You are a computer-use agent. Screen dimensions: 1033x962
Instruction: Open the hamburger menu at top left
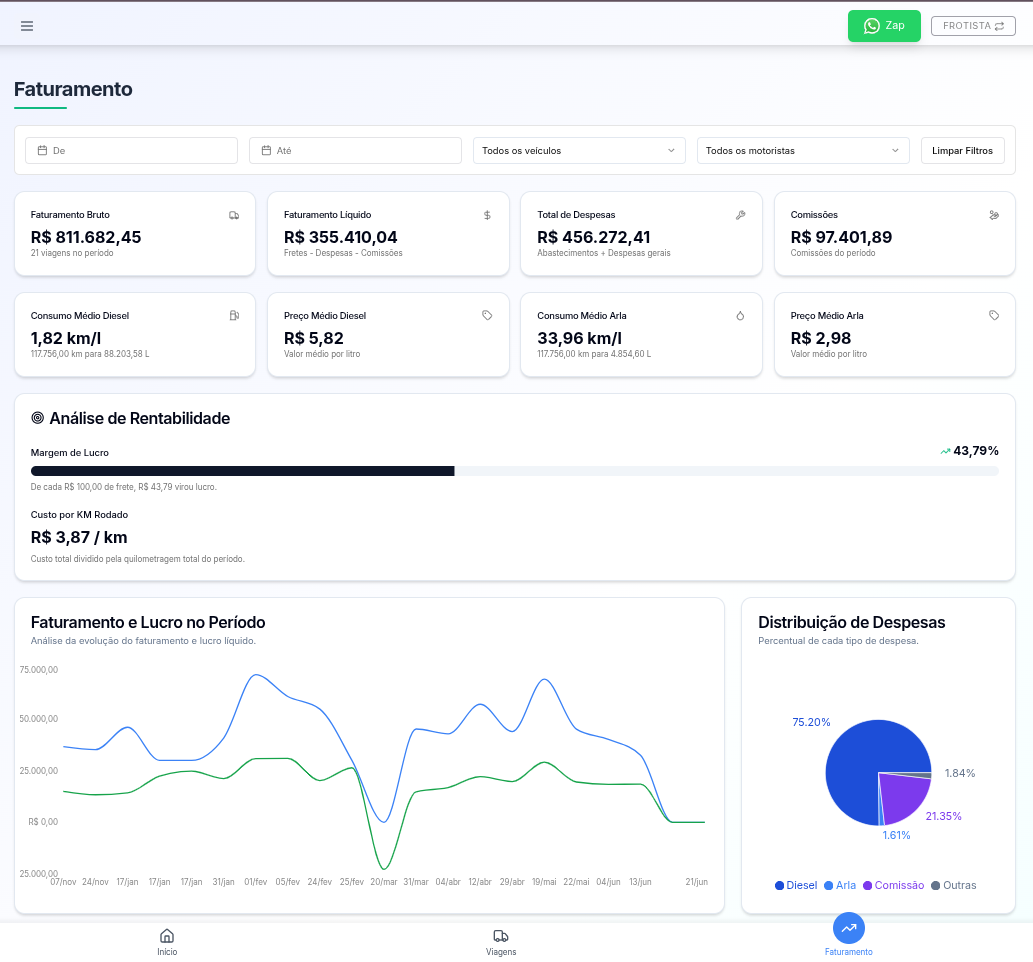pos(27,25)
